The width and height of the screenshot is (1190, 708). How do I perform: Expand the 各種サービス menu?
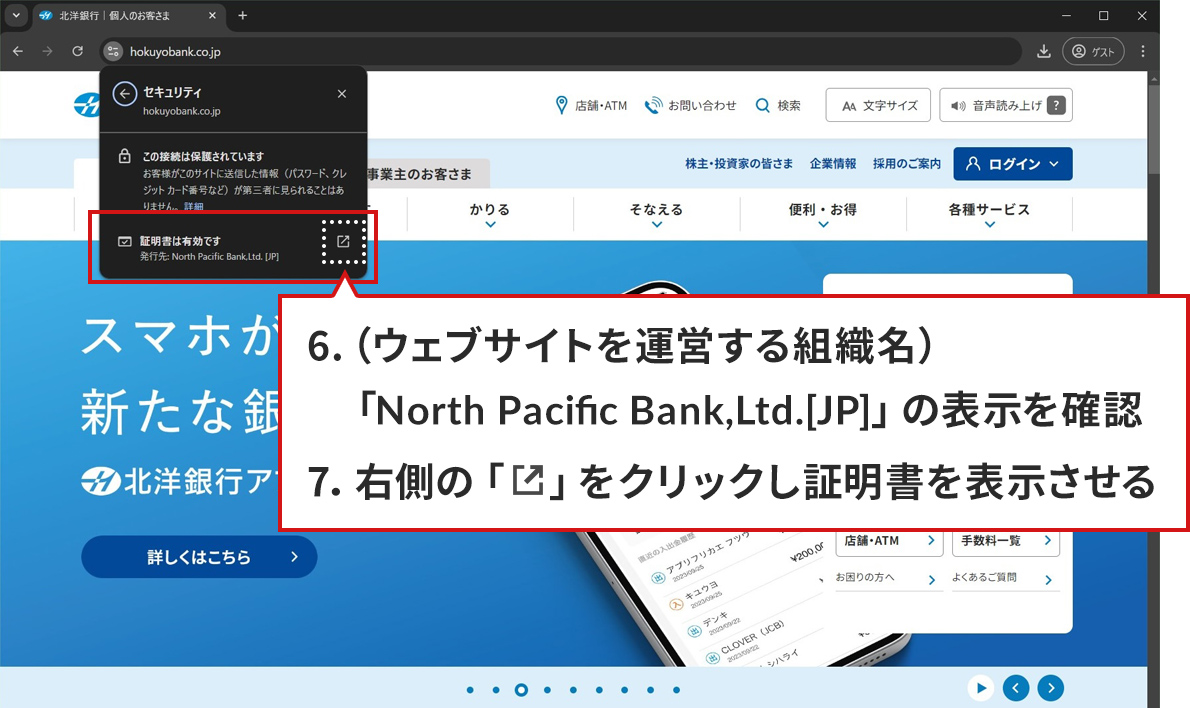[x=989, y=213]
